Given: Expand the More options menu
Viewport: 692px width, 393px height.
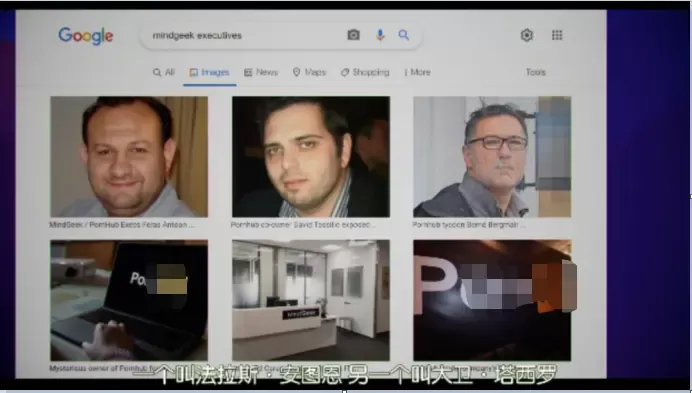Looking at the screenshot, I should (417, 72).
